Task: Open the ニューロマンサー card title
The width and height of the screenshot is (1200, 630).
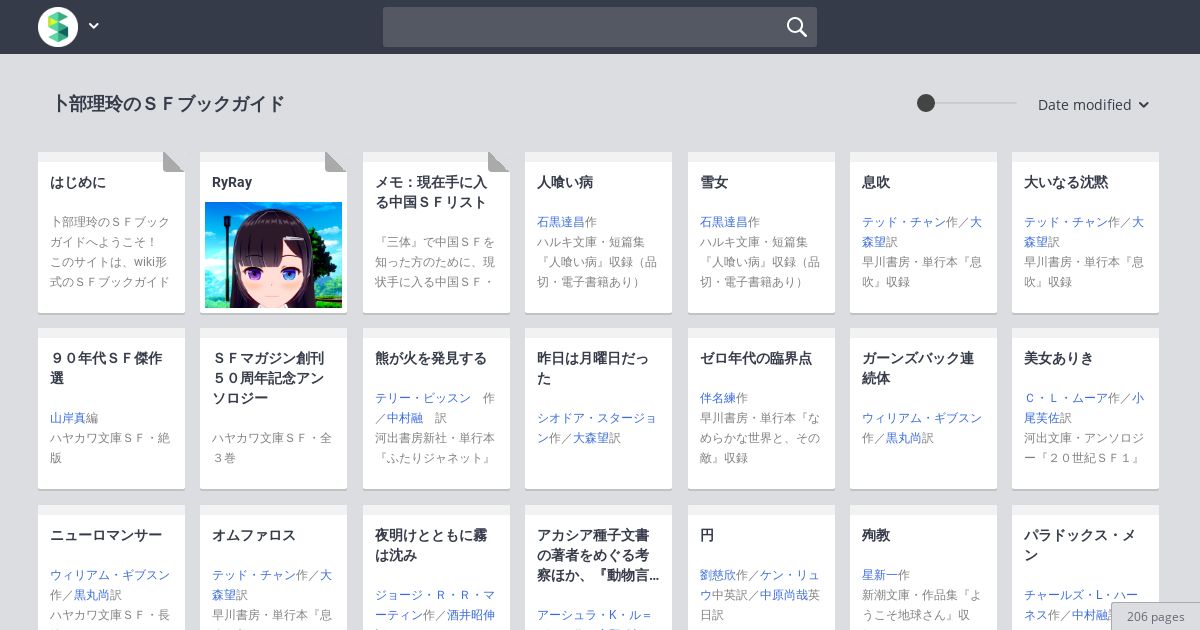Action: tap(106, 535)
